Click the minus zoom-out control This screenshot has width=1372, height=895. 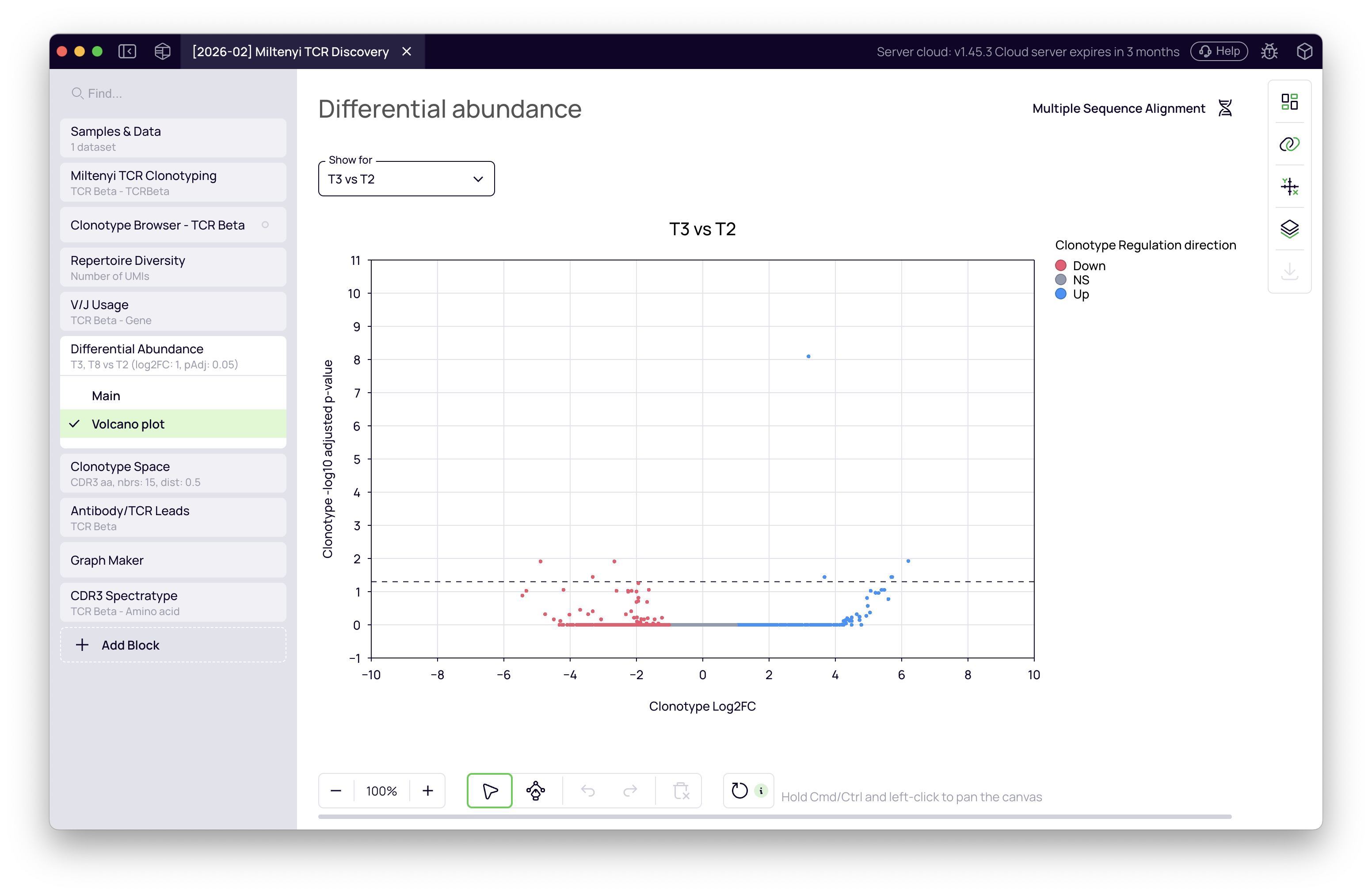tap(336, 791)
